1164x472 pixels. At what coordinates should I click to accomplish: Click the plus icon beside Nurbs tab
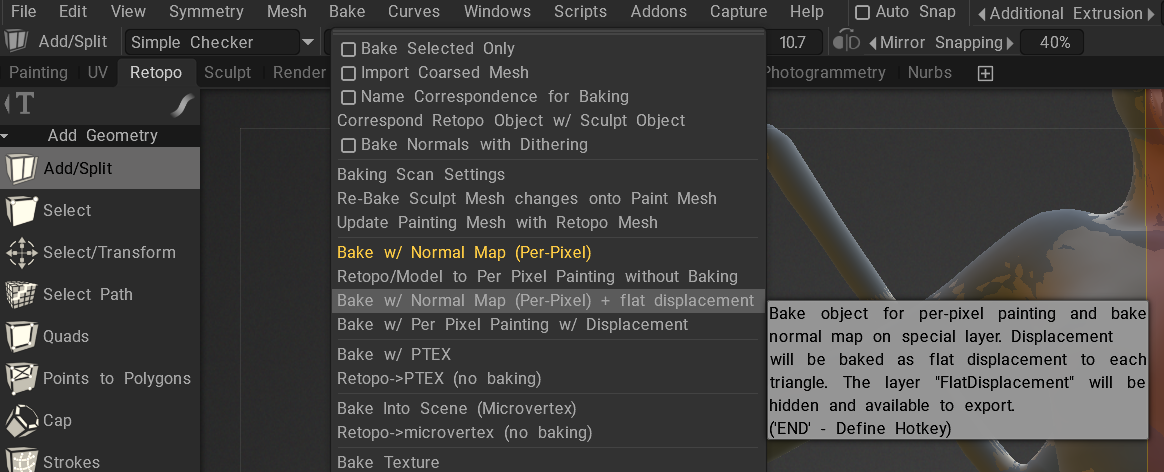tap(985, 73)
